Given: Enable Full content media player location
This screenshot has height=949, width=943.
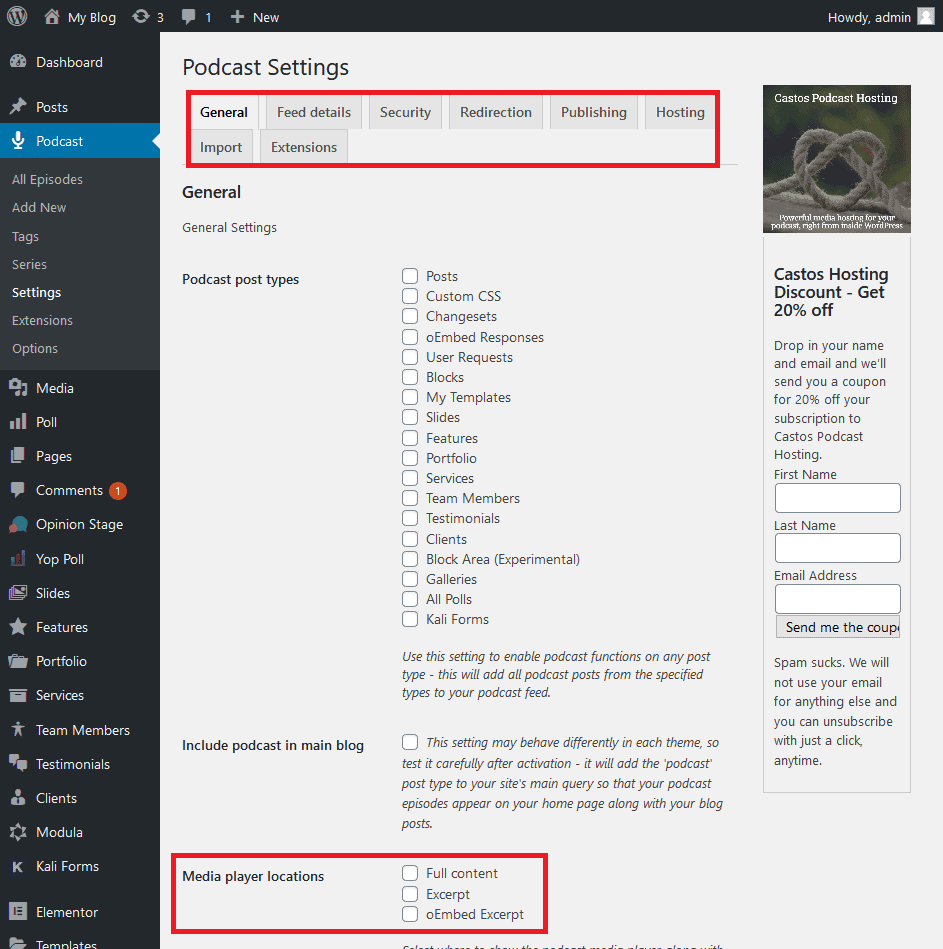Looking at the screenshot, I should (409, 873).
